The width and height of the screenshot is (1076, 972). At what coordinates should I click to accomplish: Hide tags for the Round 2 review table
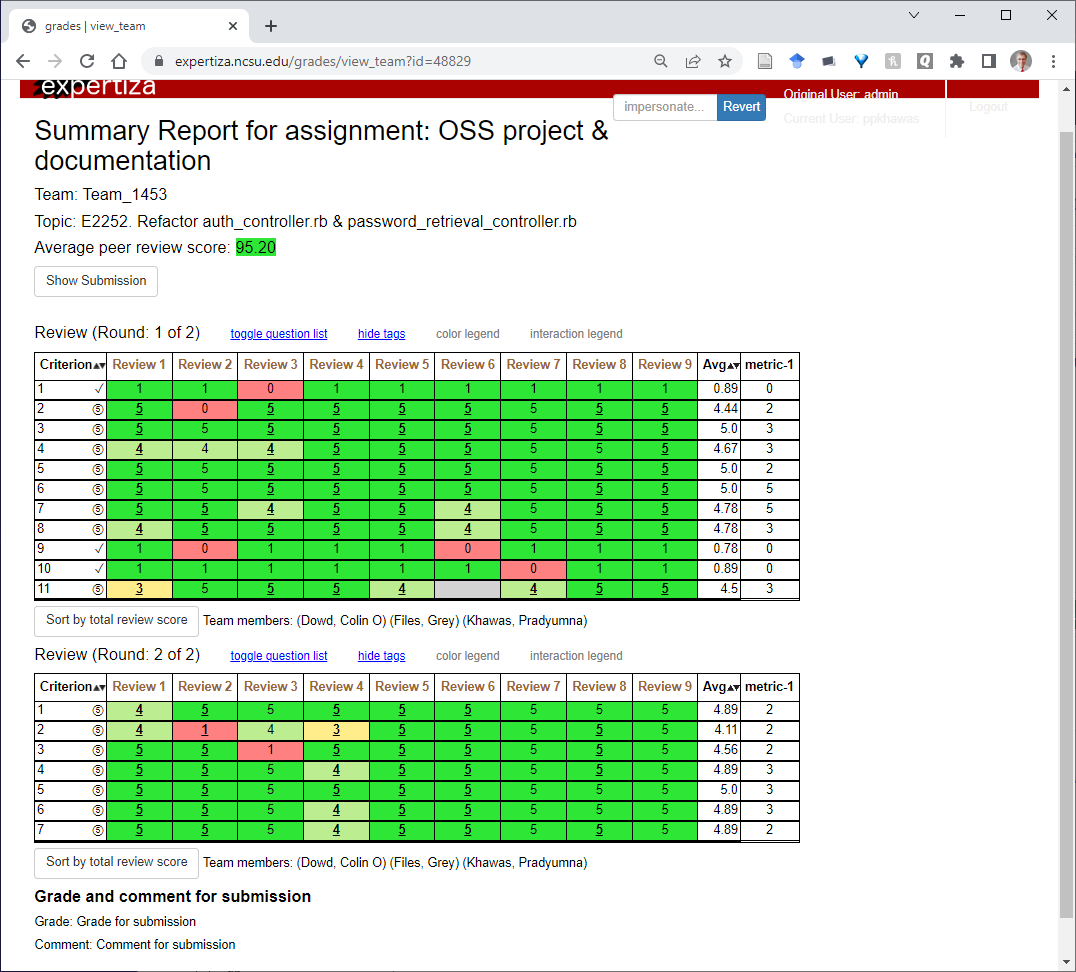pos(381,655)
